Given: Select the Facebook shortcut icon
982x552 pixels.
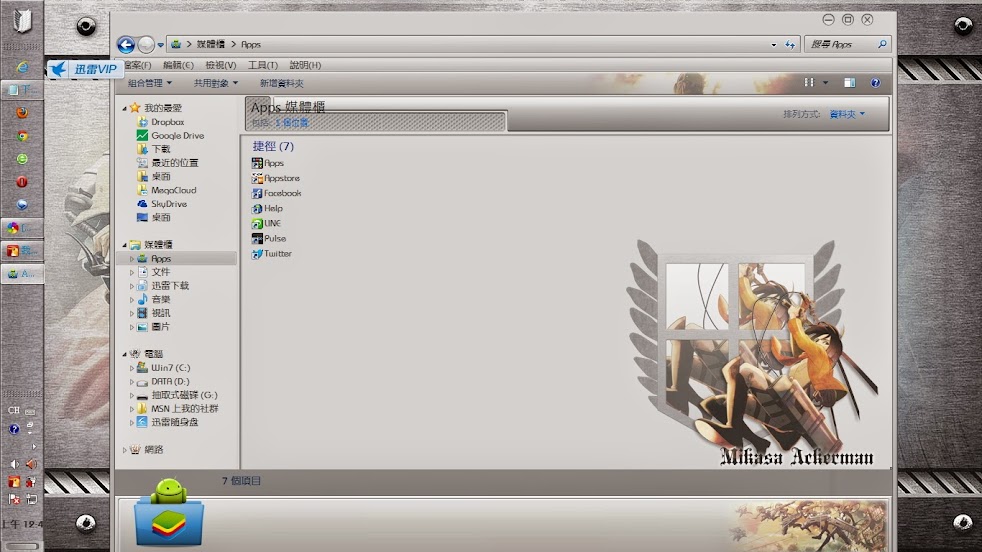Looking at the screenshot, I should [x=257, y=193].
